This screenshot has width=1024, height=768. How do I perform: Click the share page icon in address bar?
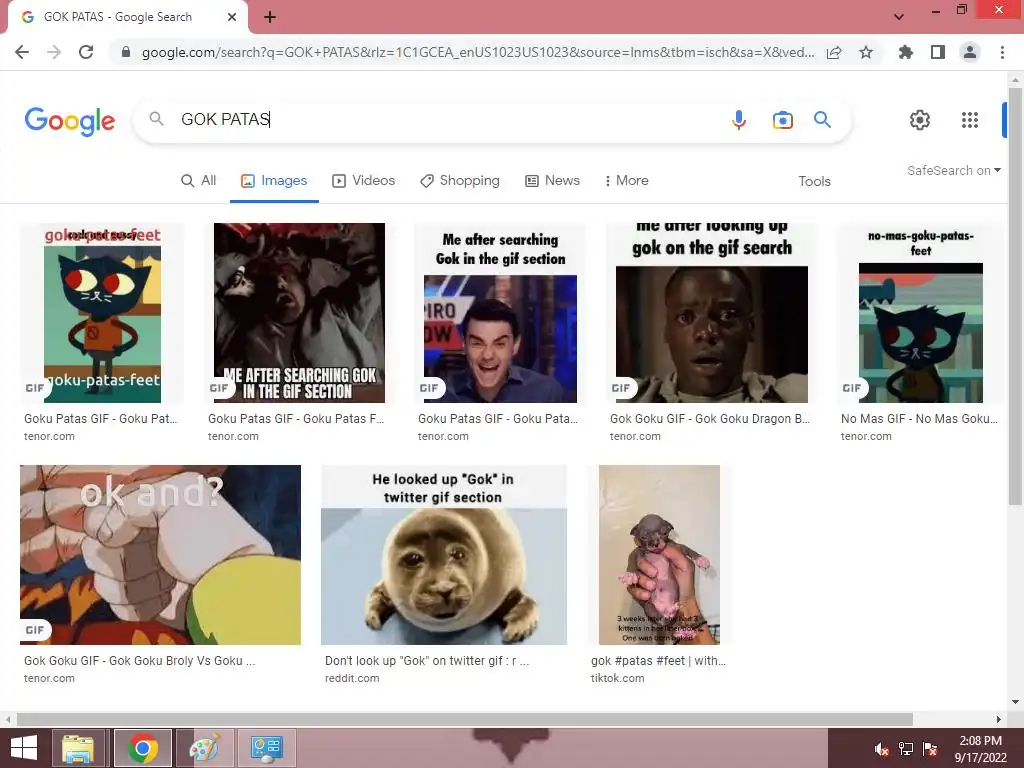tap(834, 52)
